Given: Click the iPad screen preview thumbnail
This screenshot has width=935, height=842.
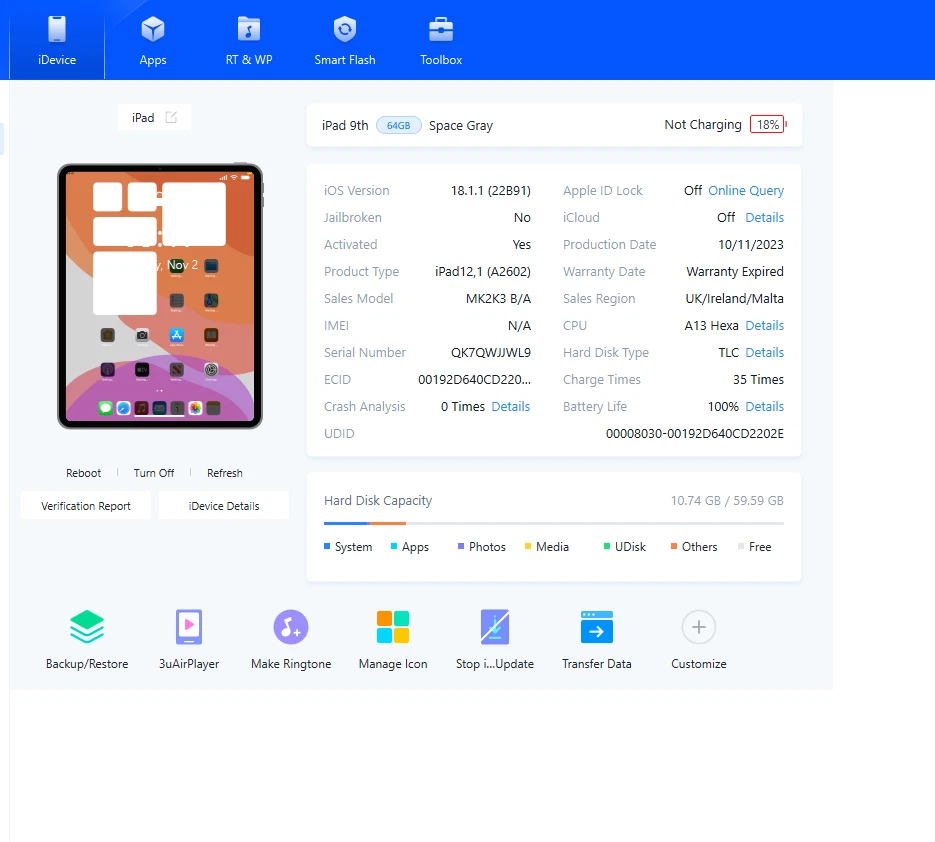Looking at the screenshot, I should (160, 296).
